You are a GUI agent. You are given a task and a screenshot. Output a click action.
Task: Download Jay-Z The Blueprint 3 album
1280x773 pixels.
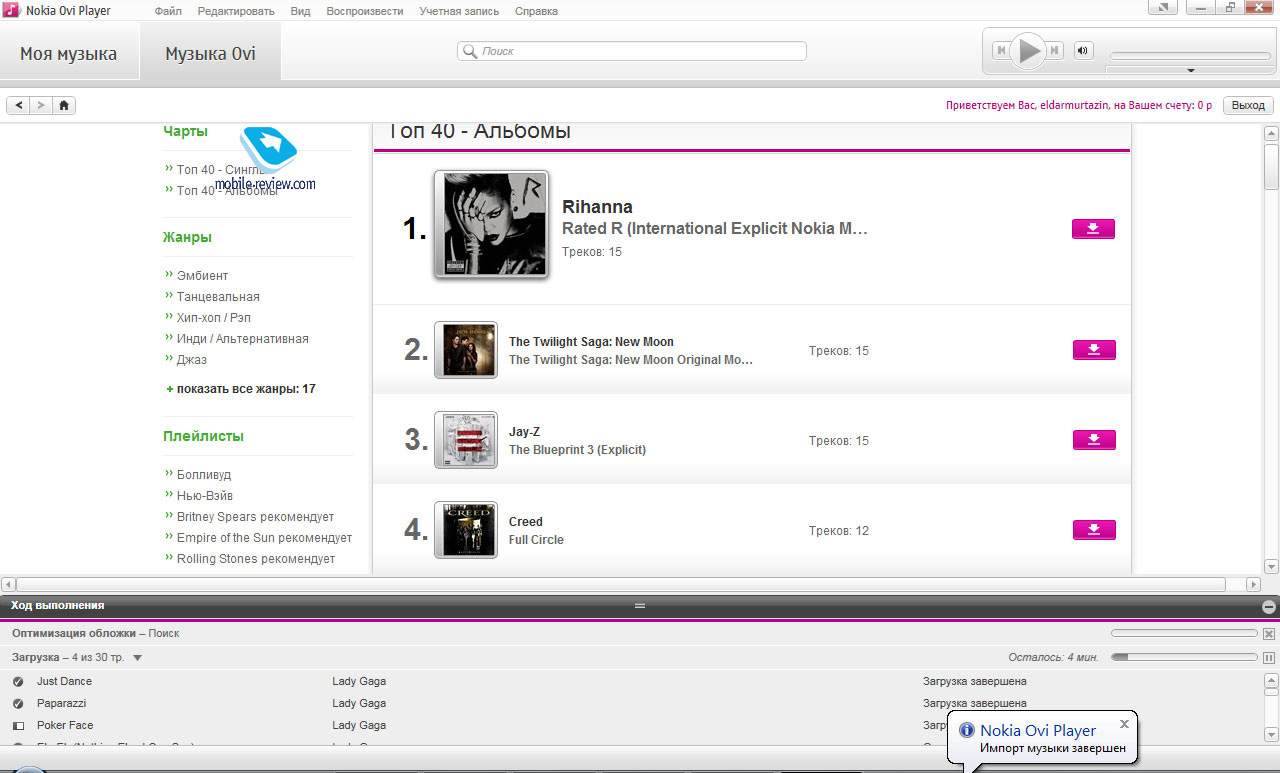click(x=1093, y=440)
